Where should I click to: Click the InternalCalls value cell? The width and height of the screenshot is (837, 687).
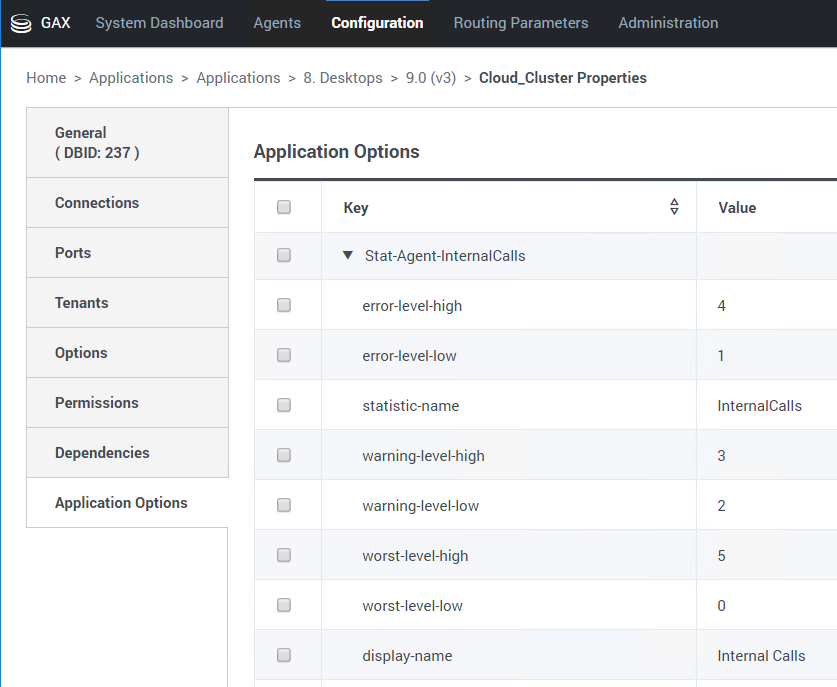click(759, 406)
